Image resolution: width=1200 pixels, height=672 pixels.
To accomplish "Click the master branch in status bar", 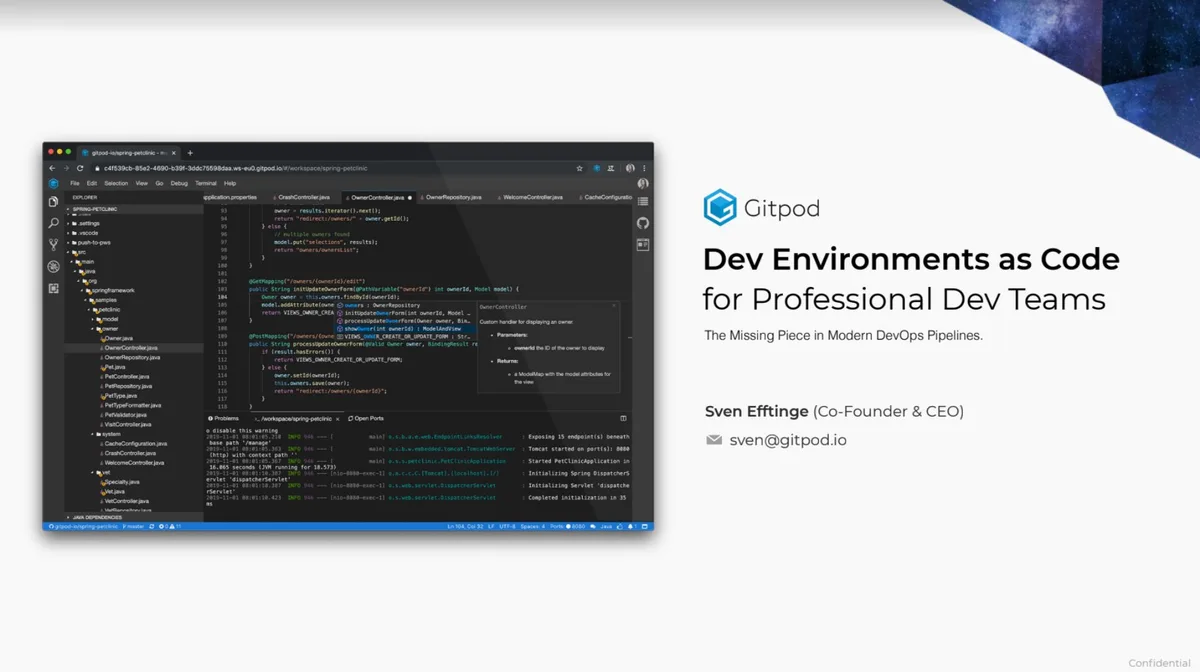I will click(x=133, y=526).
